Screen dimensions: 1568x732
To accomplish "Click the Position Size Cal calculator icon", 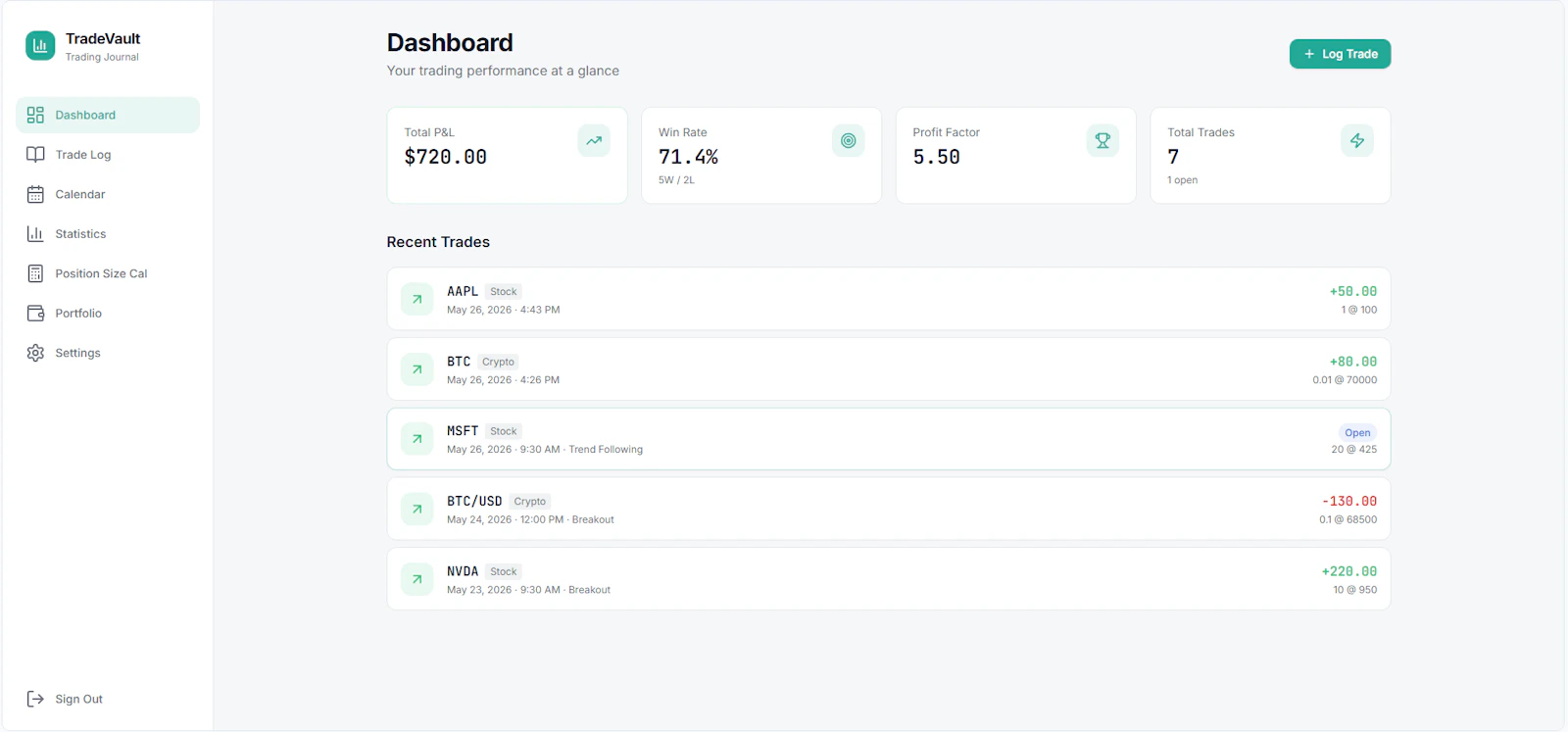I will (x=35, y=273).
